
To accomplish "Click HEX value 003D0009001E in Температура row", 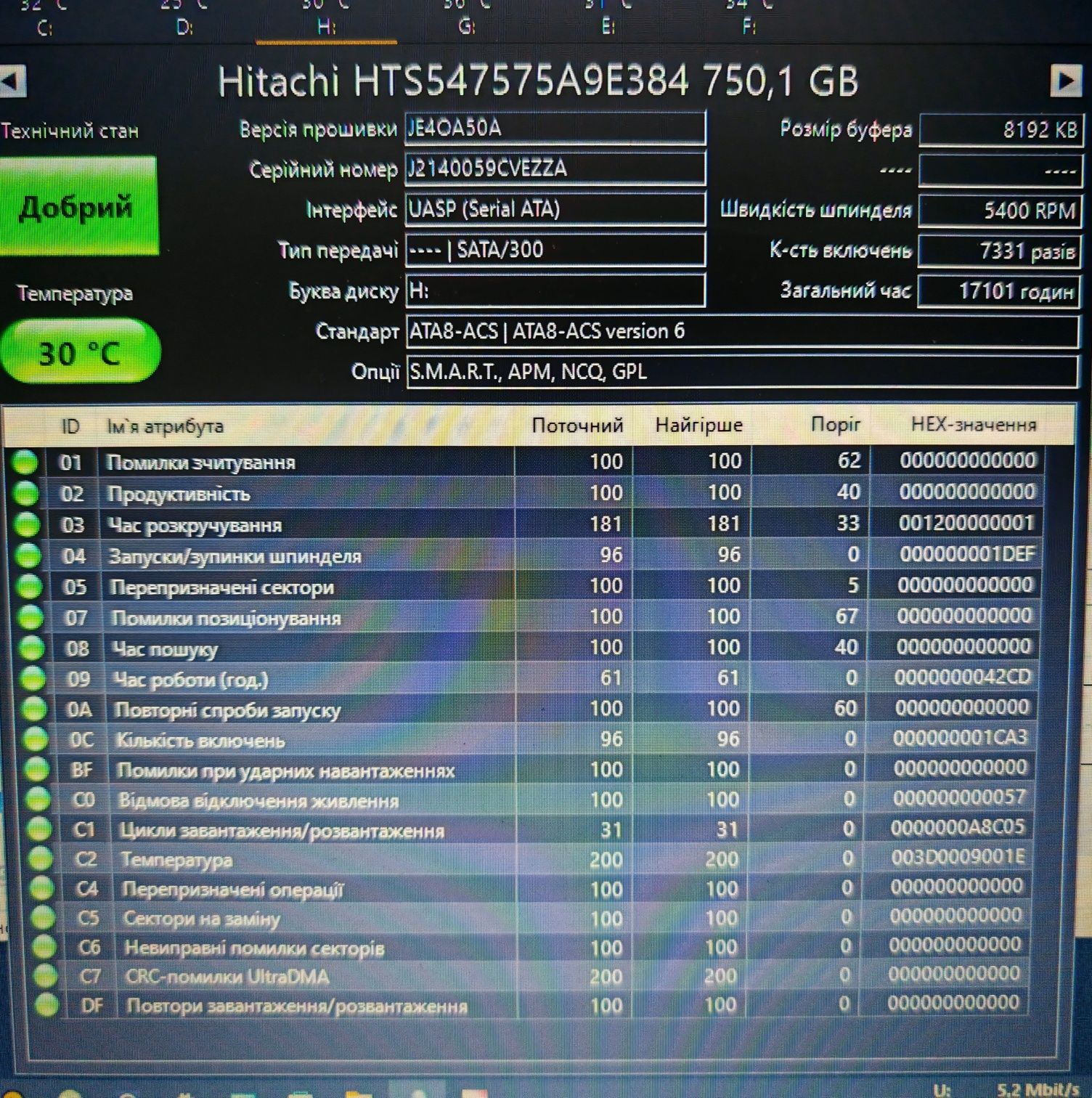I will point(957,857).
